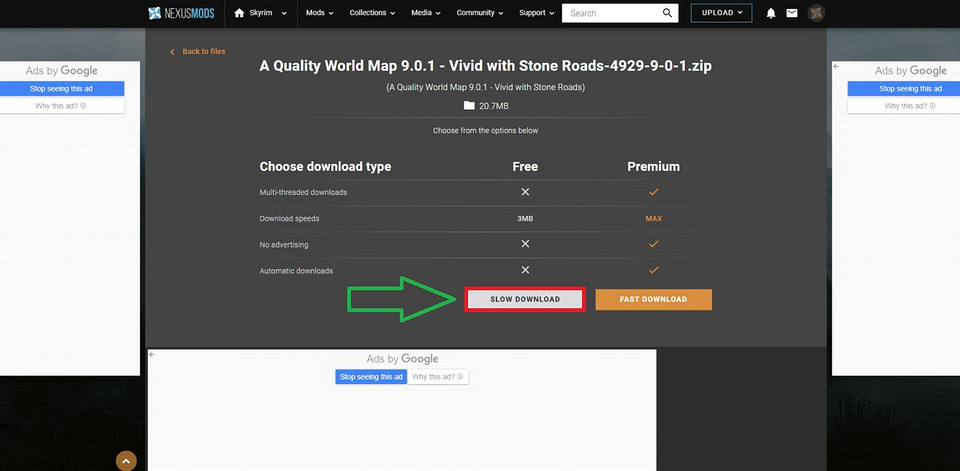Screen dimensions: 960x471
Task: Open the notifications bell
Action: tap(771, 13)
